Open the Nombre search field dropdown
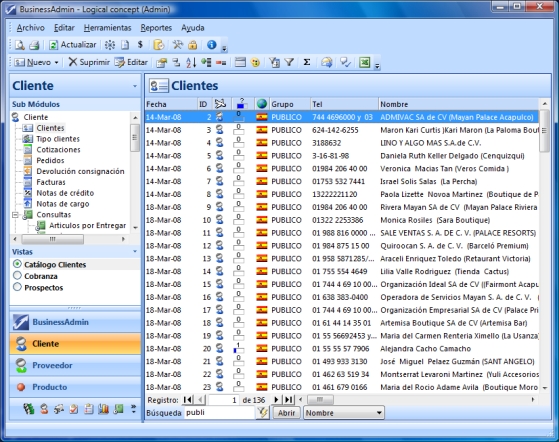559x442 pixels. [379, 413]
